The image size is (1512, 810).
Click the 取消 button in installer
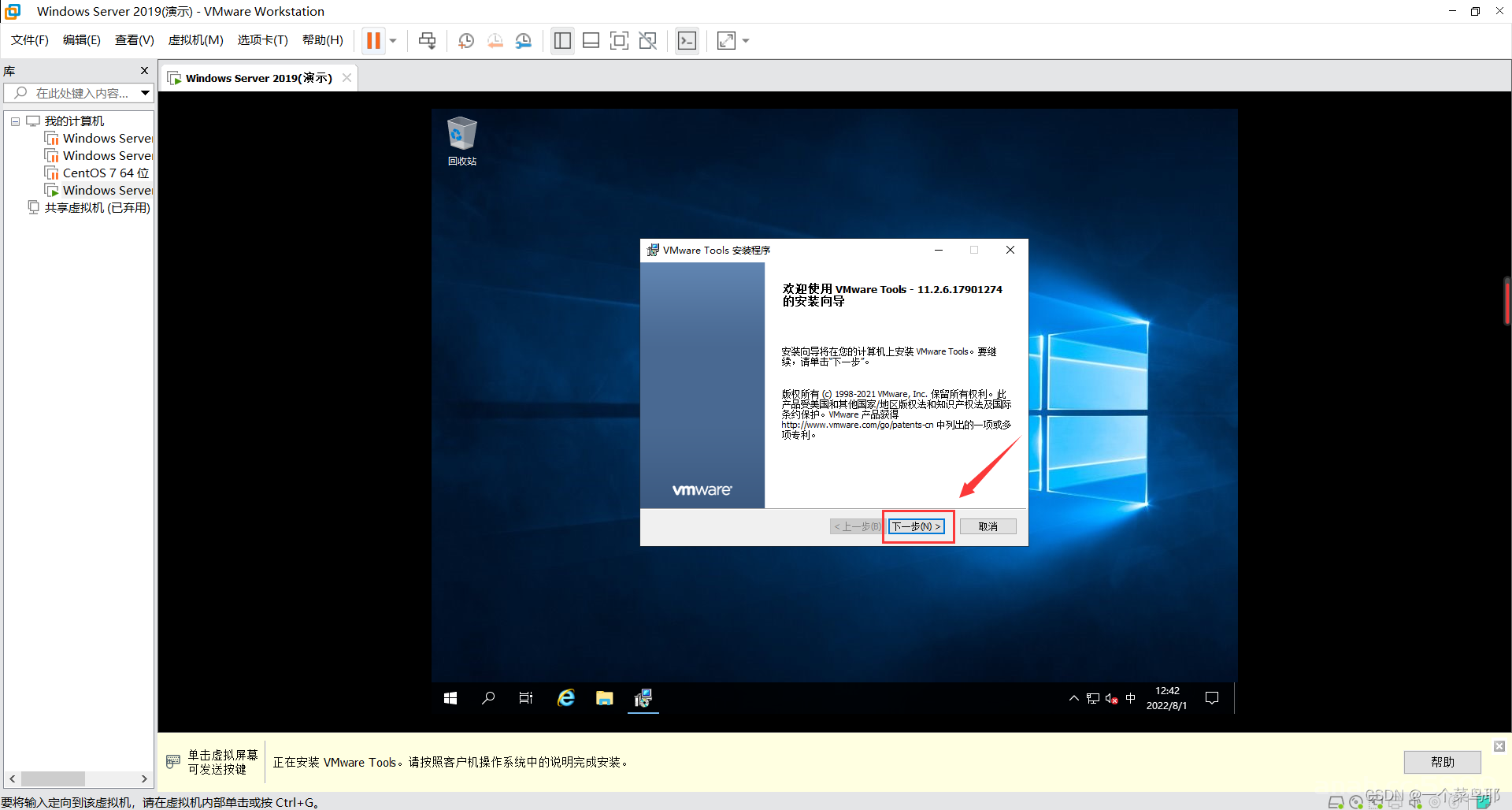pos(988,526)
